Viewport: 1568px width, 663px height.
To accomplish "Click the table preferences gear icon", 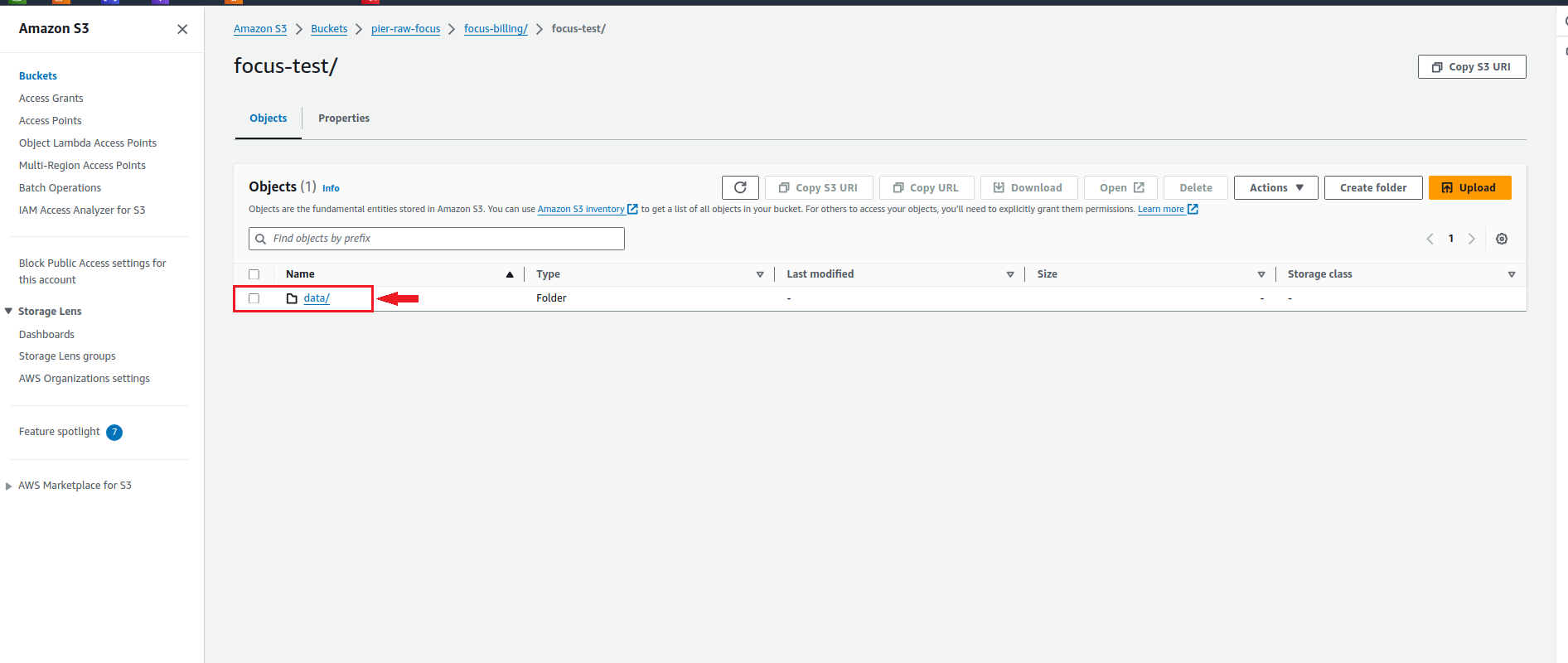I will (x=1501, y=239).
